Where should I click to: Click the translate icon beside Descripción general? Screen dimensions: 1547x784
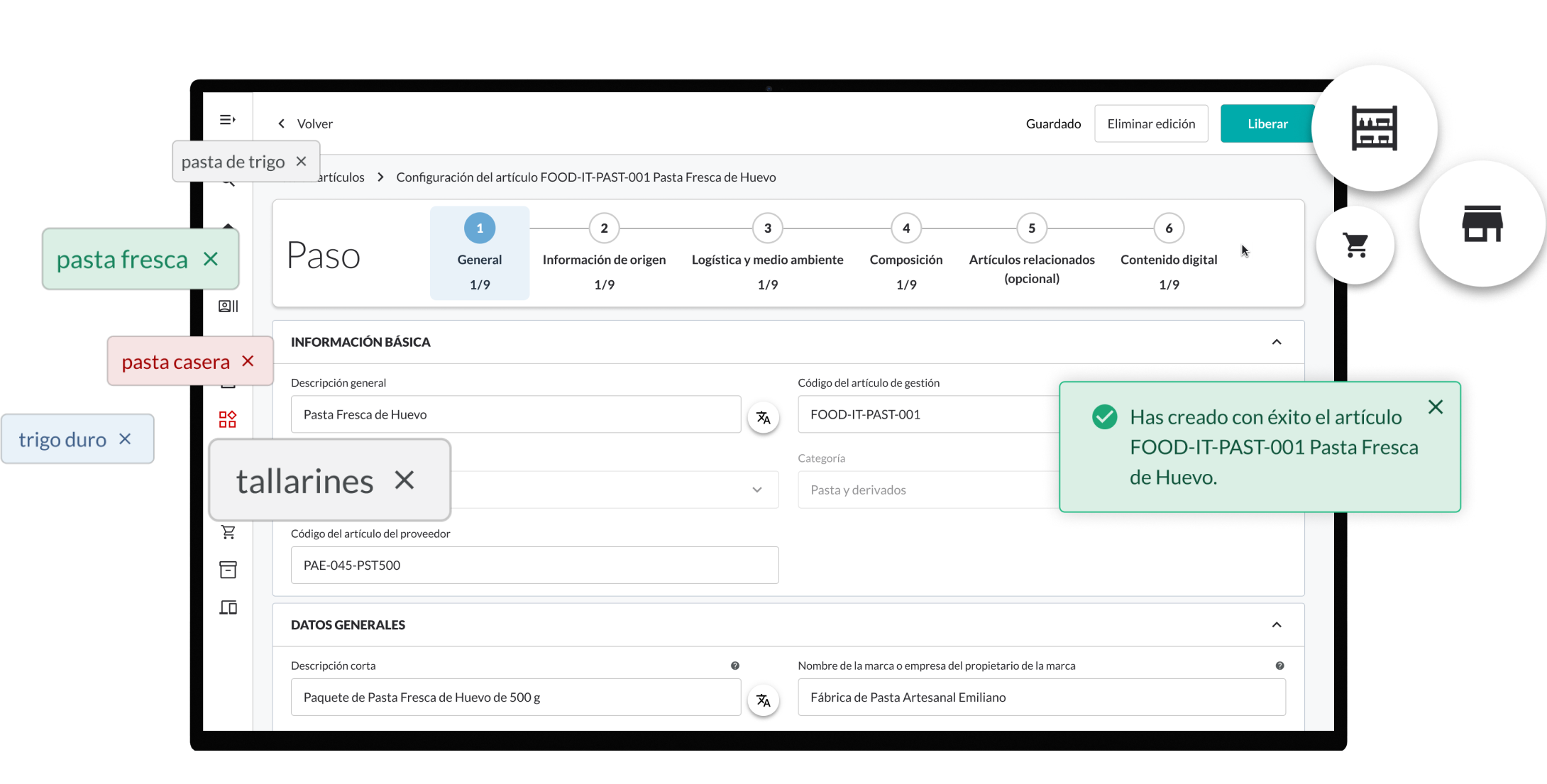coord(764,418)
